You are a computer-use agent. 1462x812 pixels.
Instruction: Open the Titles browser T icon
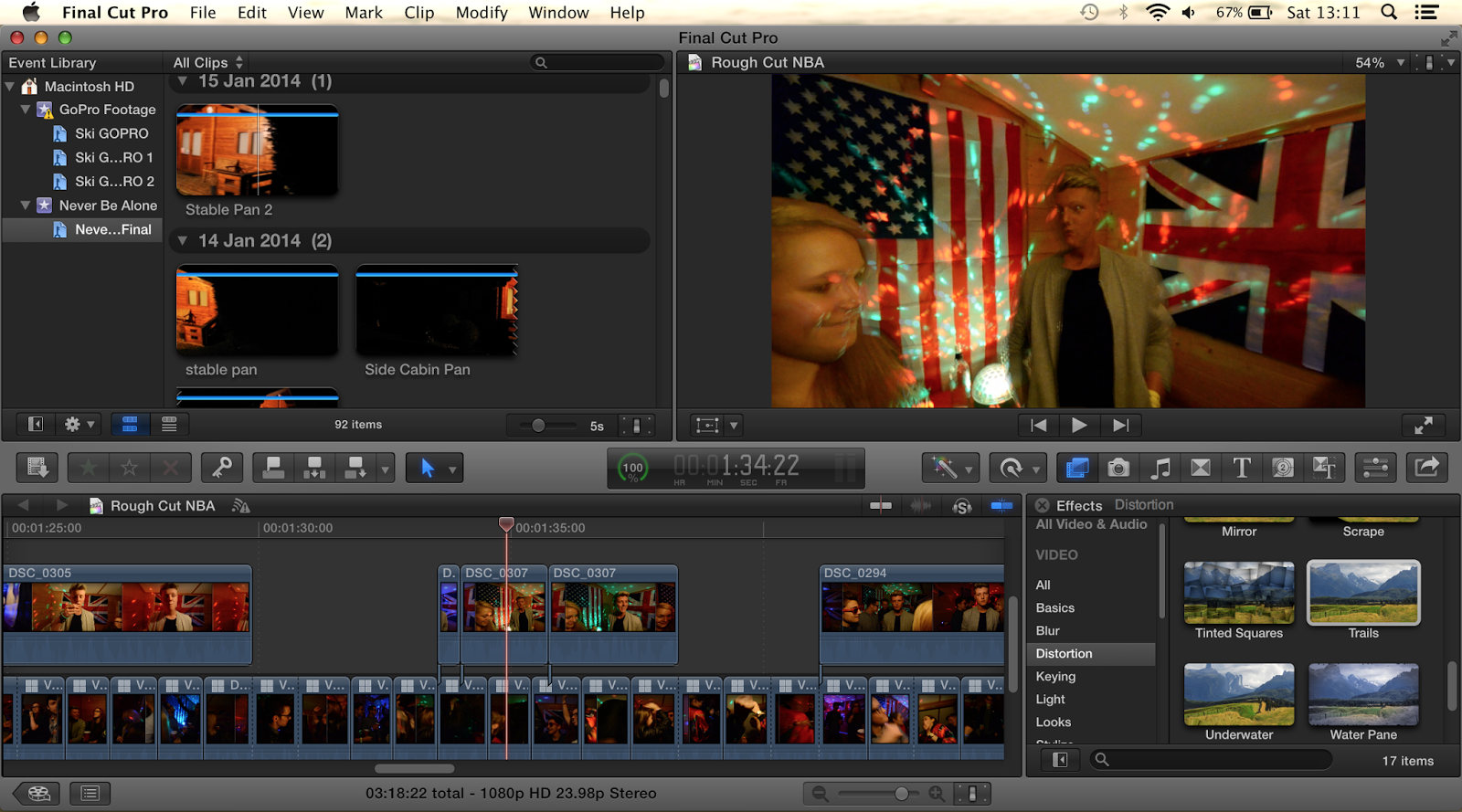pyautogui.click(x=1242, y=468)
